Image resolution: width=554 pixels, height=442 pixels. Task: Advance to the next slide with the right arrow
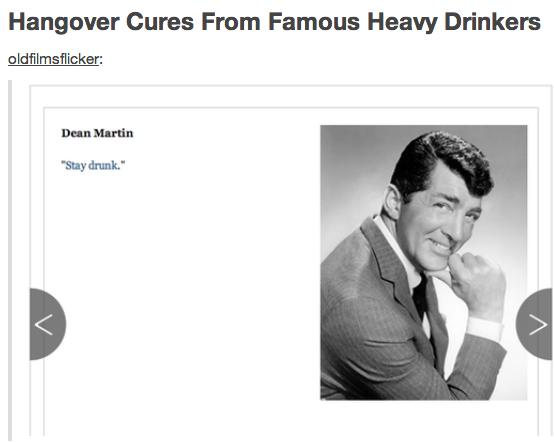[x=534, y=324]
